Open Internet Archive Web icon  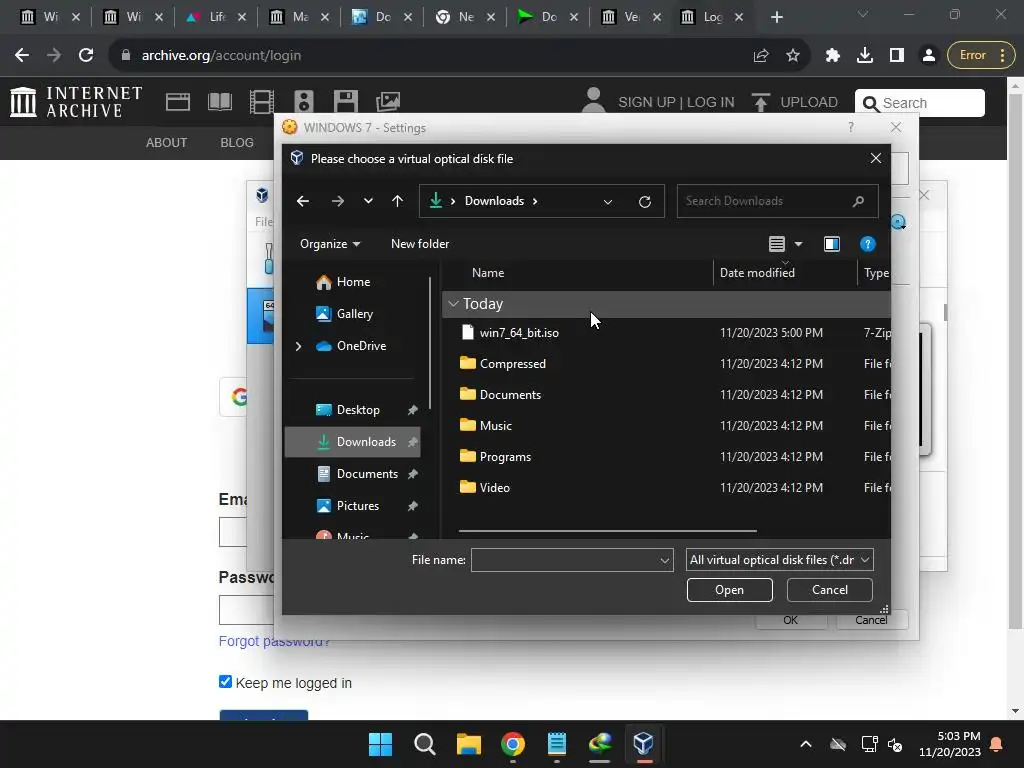(x=178, y=102)
